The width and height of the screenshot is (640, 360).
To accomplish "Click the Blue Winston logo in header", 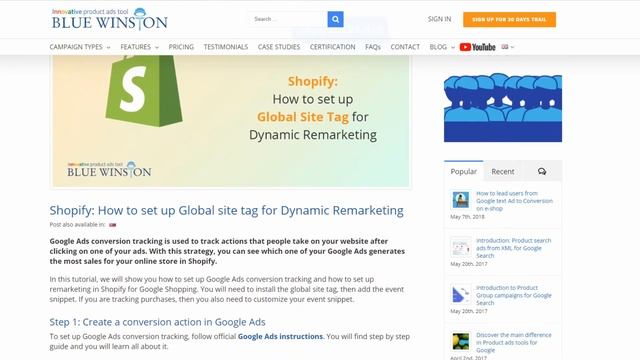I will (109, 19).
